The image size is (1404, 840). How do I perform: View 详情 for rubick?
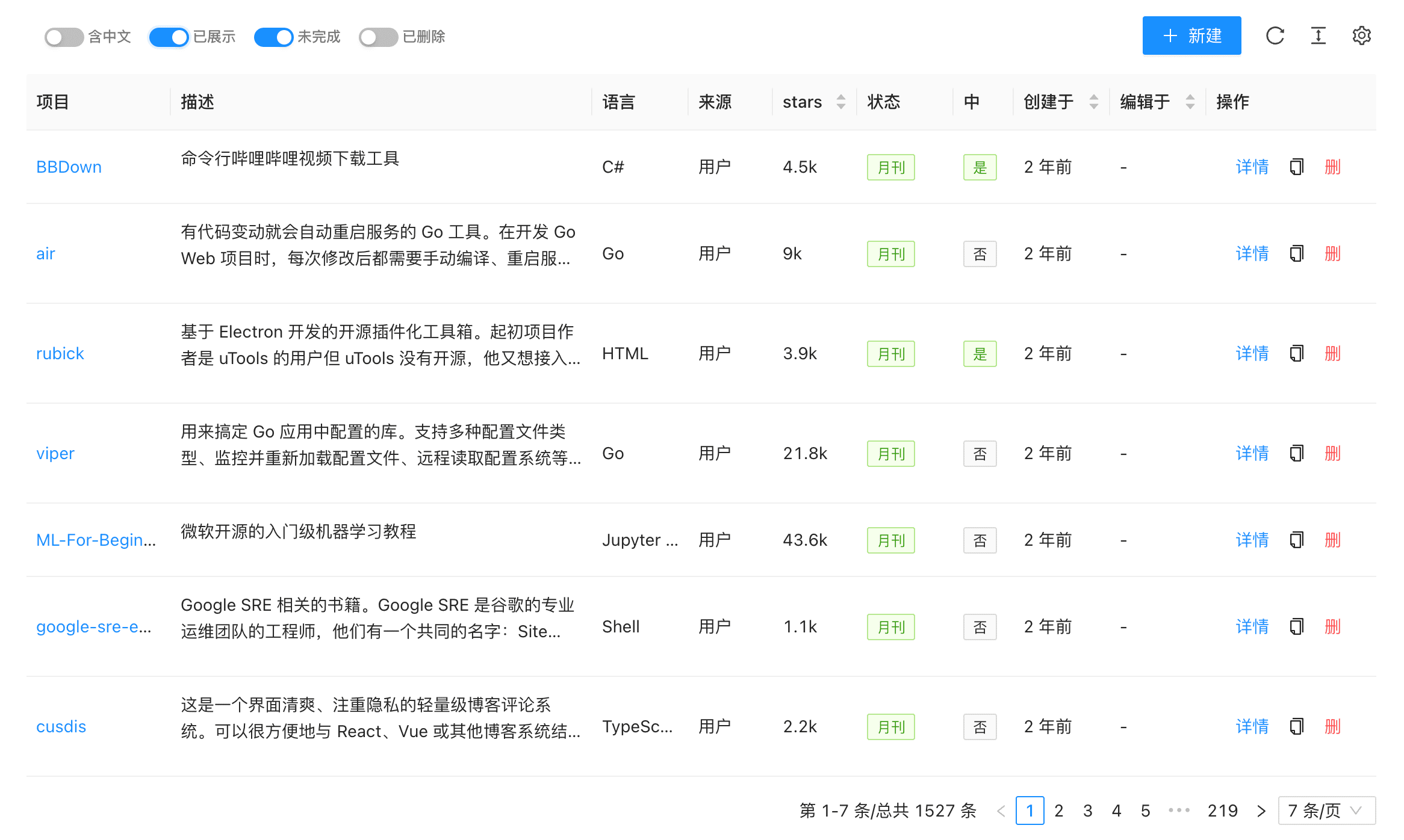(1252, 353)
